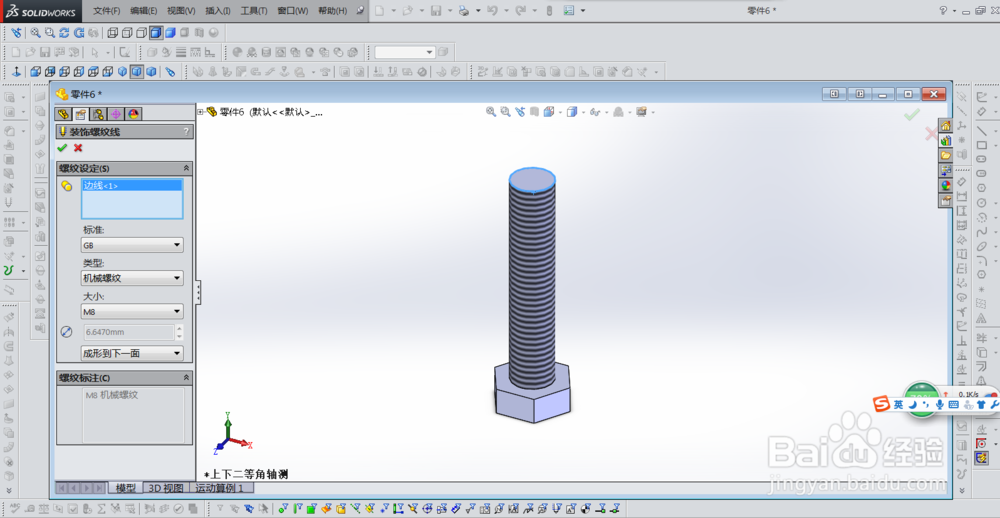Viewport: 1000px width, 518px height.
Task: Click highlighted top circular edge of bolt
Action: (x=532, y=179)
